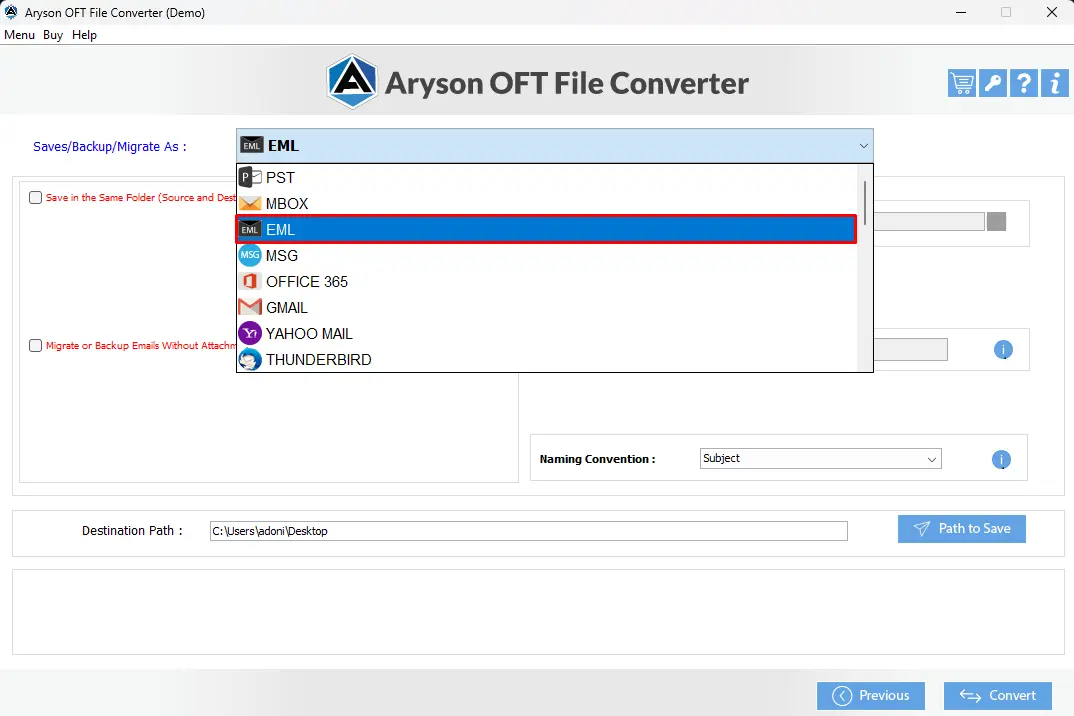This screenshot has height=716, width=1074.
Task: Select MSG from the format list
Action: click(547, 256)
